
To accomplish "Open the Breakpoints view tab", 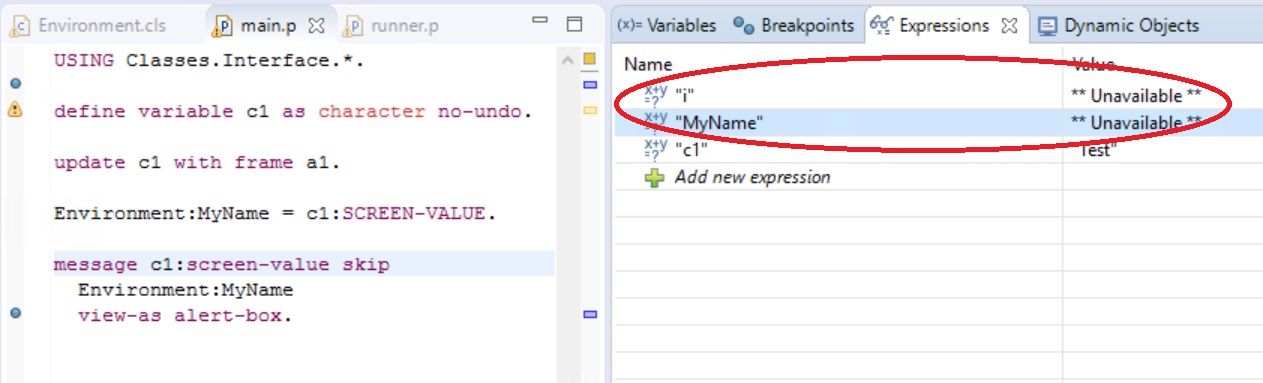I will tap(794, 25).
